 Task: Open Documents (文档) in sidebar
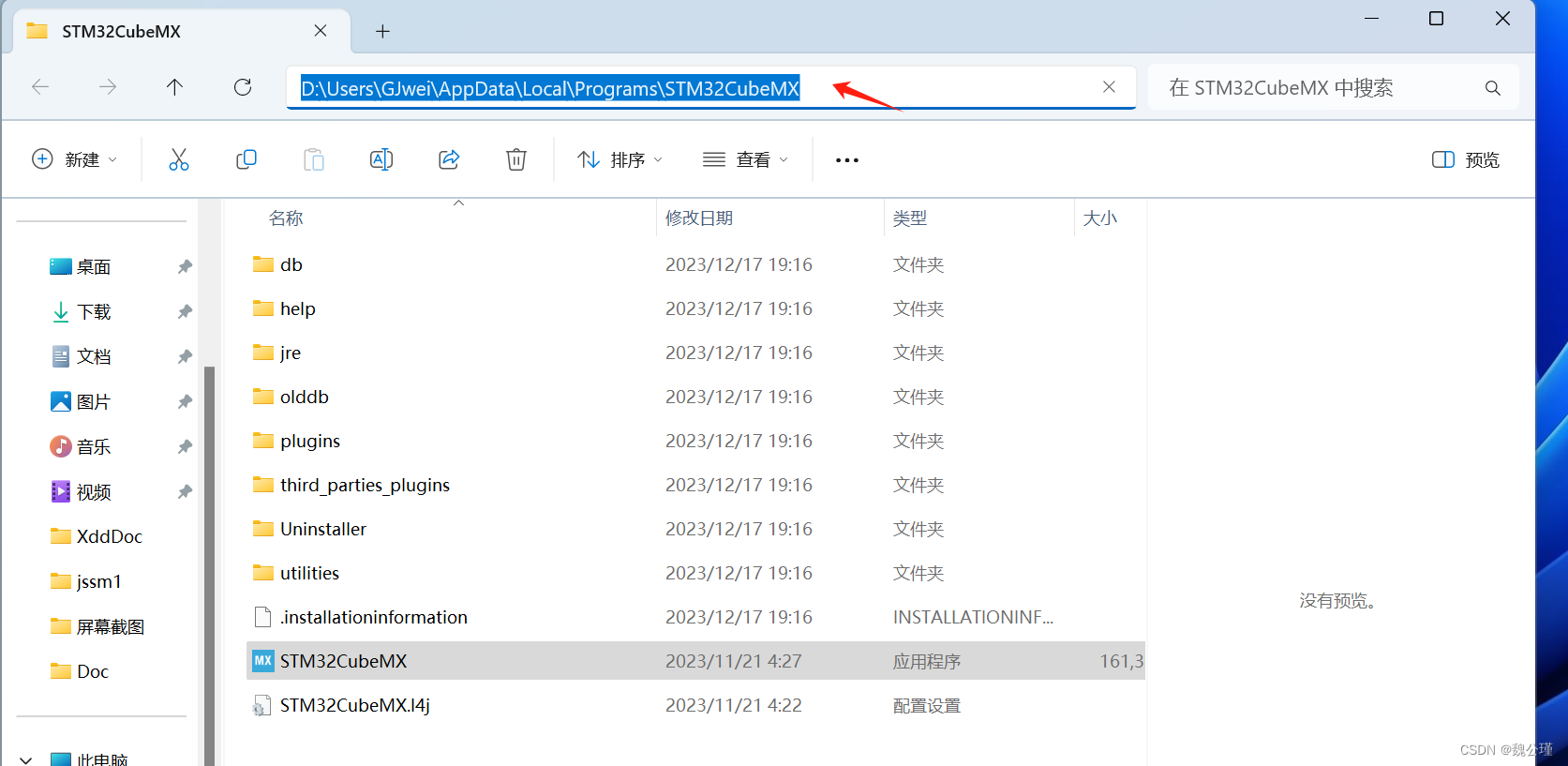tap(81, 356)
